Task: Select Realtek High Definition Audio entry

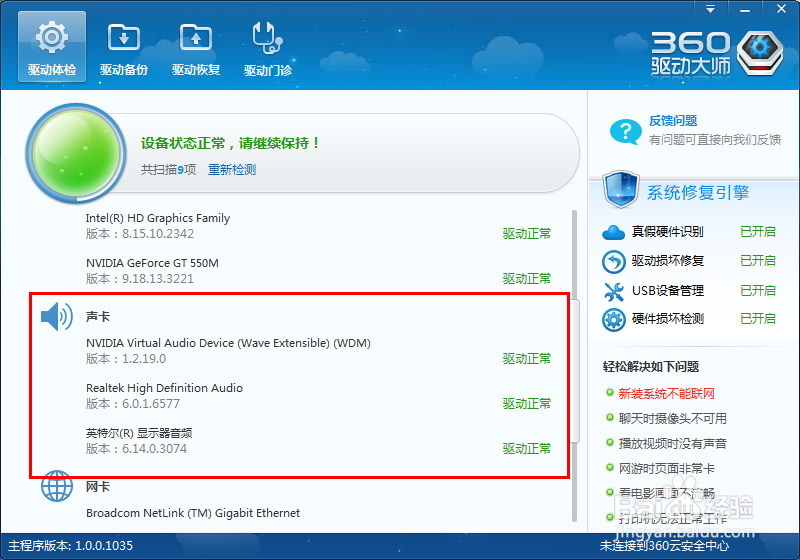Action: click(164, 388)
